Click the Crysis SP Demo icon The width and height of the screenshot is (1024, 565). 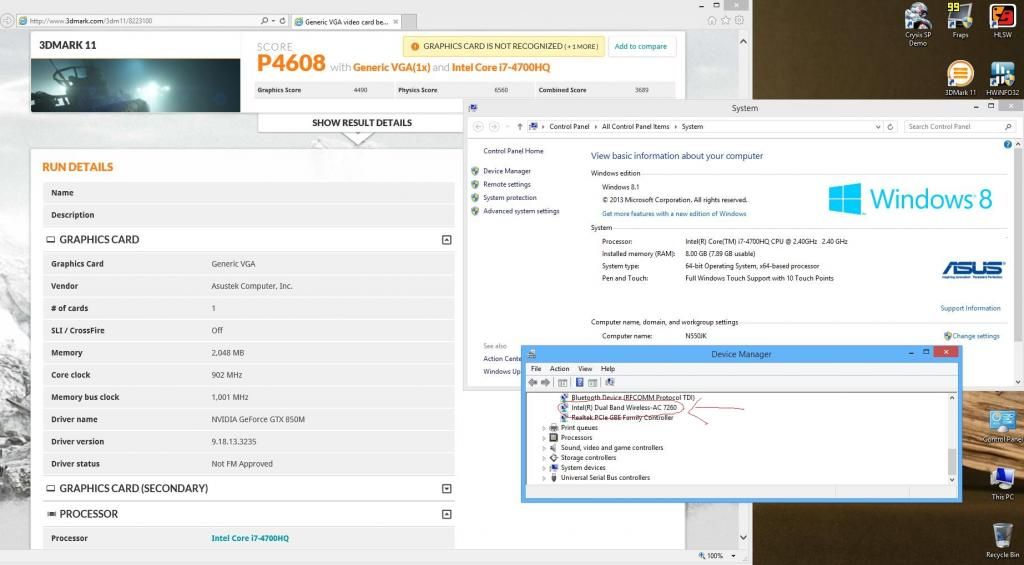[x=918, y=20]
